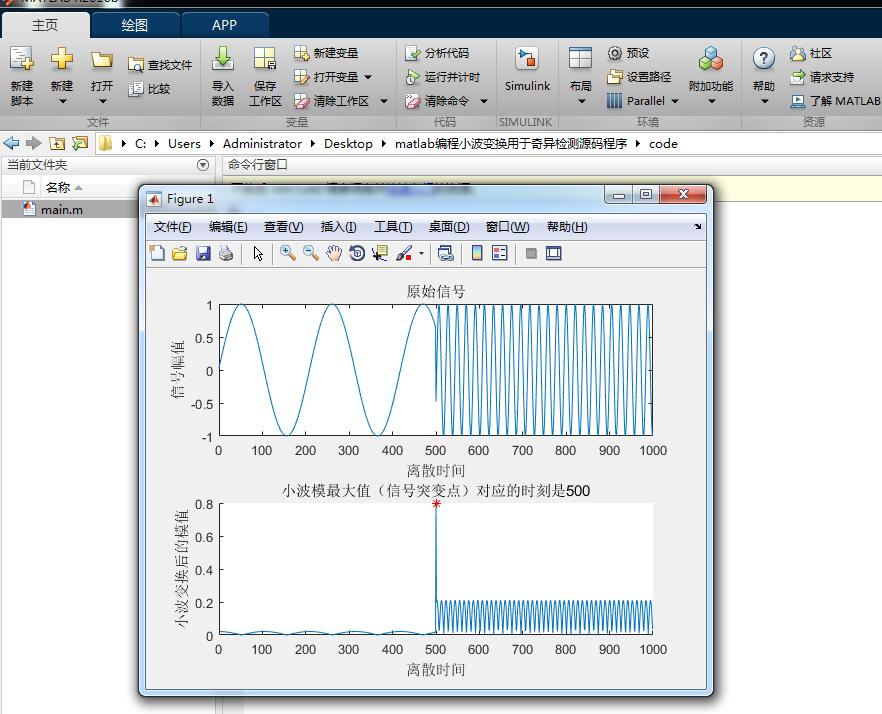The width and height of the screenshot is (882, 714).
Task: Click Open File icon in Figure 1 toolbar
Action: click(x=179, y=253)
